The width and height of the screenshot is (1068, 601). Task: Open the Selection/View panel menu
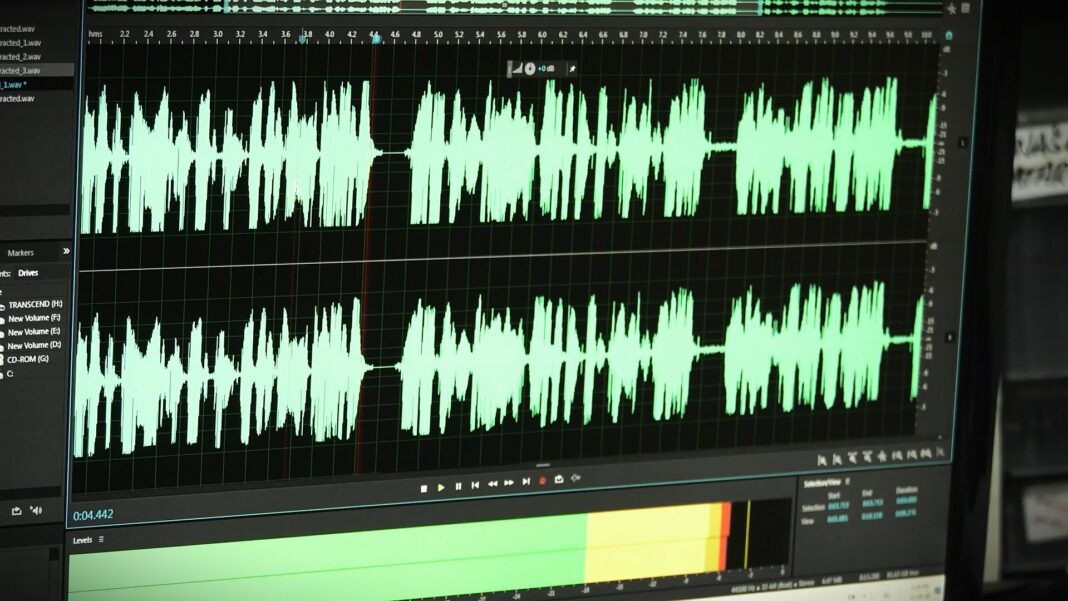coord(849,482)
